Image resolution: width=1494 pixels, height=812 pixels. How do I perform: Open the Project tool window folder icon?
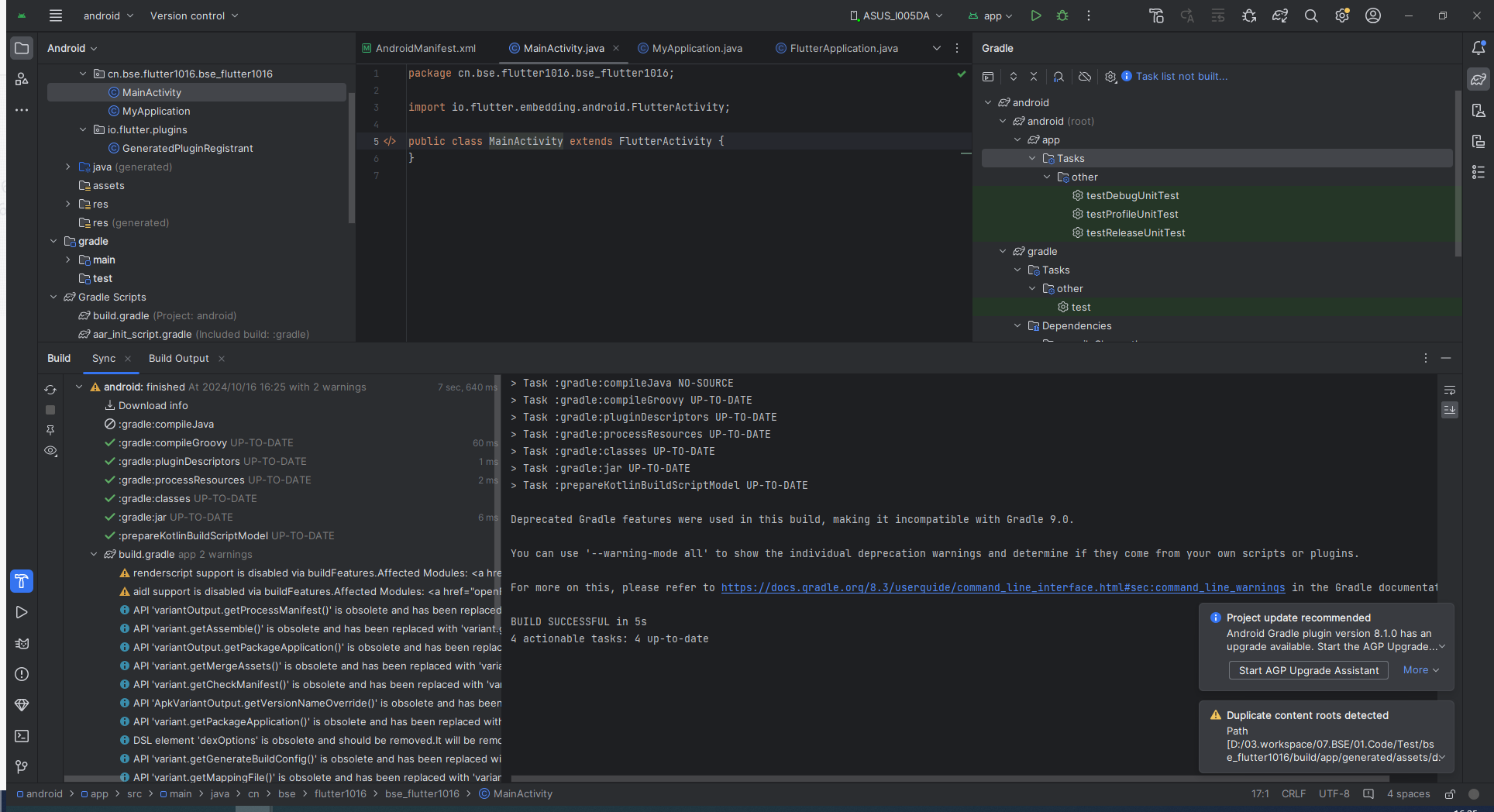tap(22, 48)
